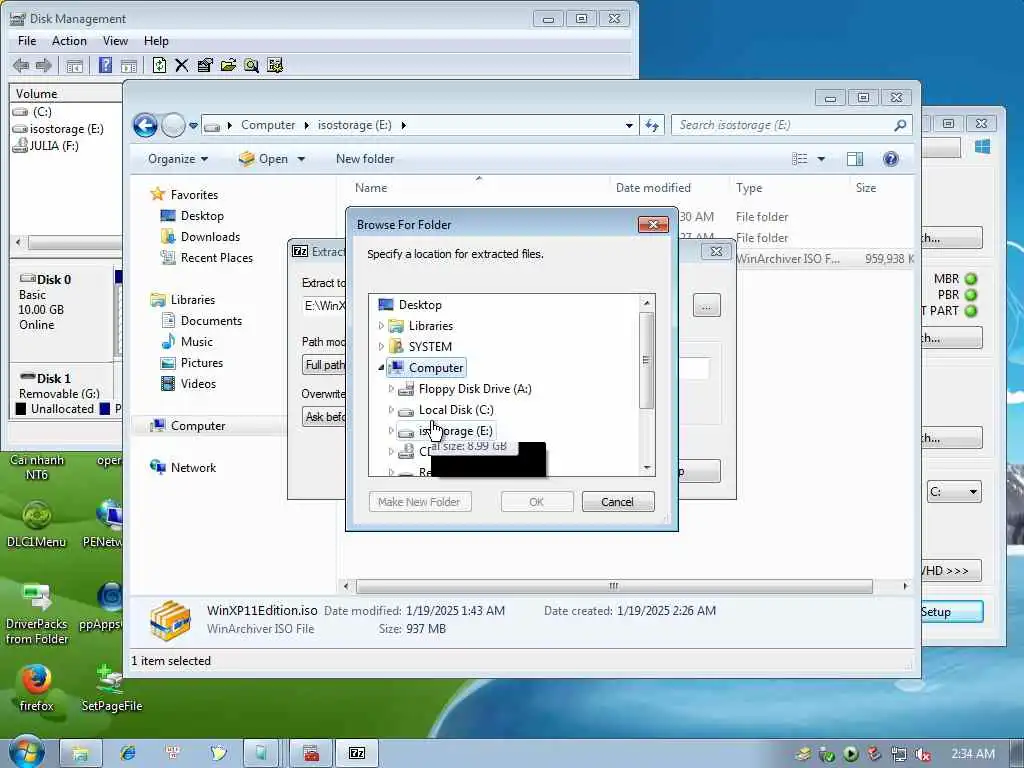This screenshot has height=768, width=1024.
Task: Click the Internet Explorer taskbar icon
Action: point(127,753)
